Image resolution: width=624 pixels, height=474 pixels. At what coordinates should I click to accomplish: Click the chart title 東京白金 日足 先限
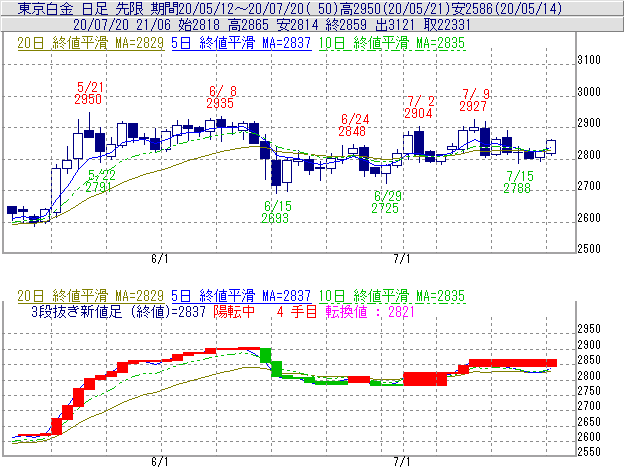(82, 8)
